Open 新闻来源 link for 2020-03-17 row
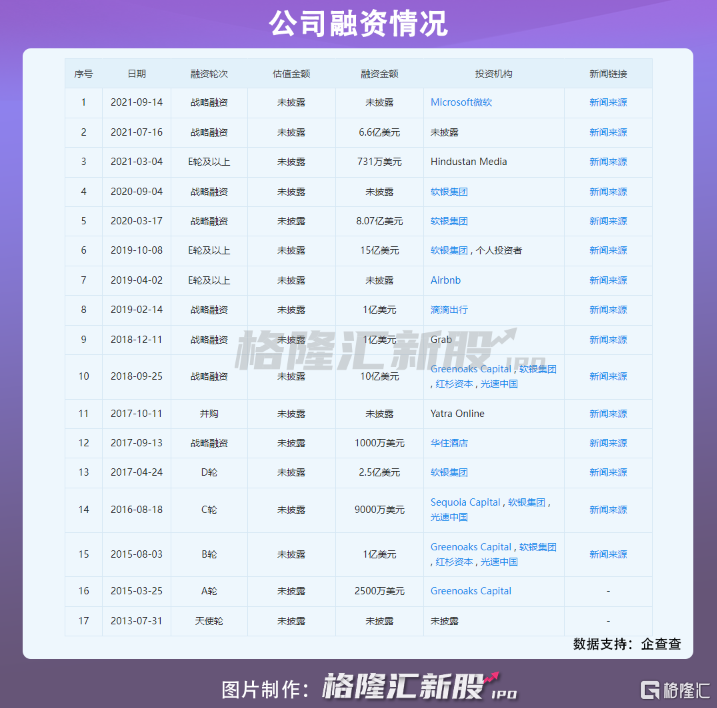This screenshot has width=717, height=708. 608,221
